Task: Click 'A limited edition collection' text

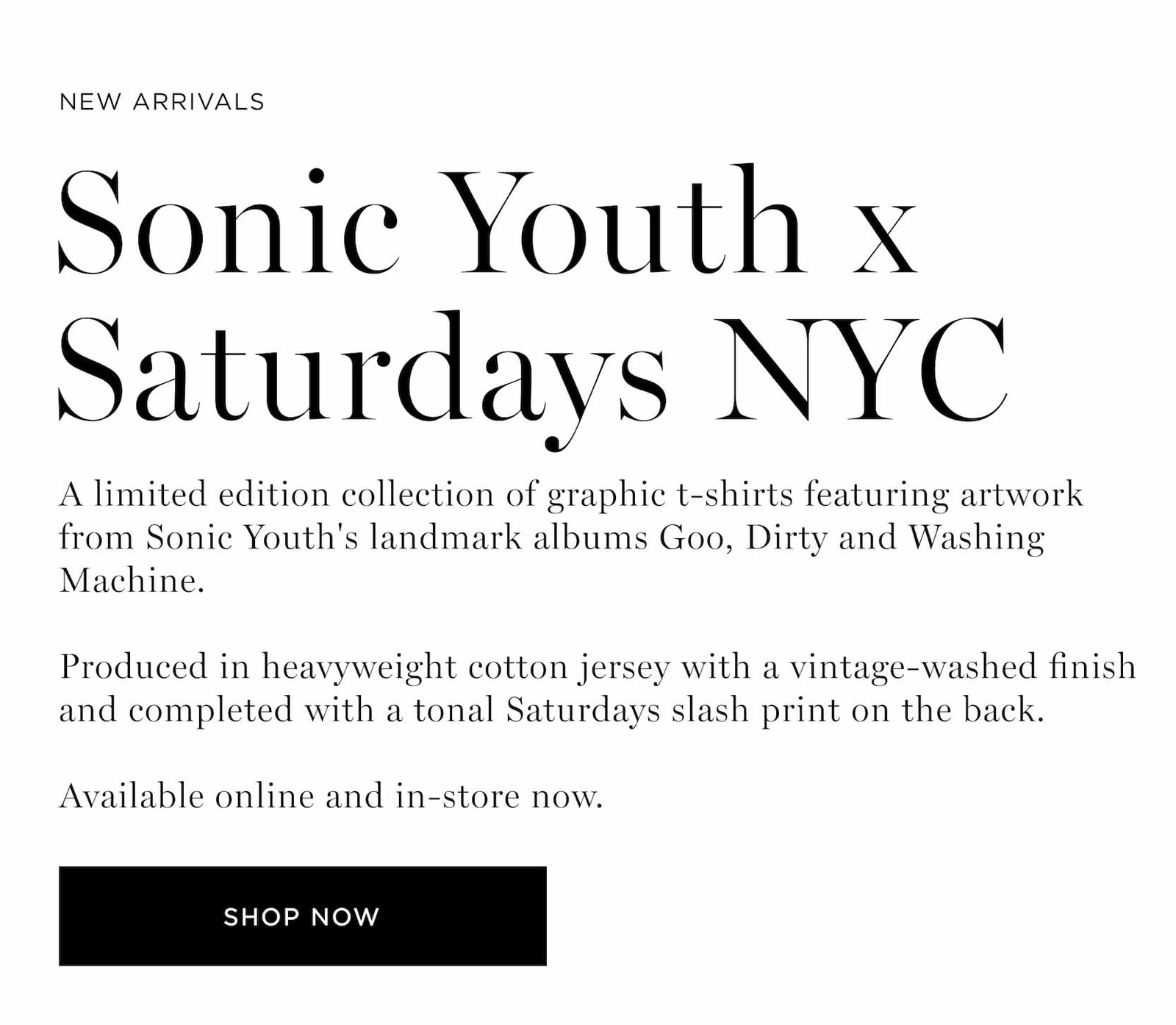Action: pyautogui.click(x=276, y=494)
